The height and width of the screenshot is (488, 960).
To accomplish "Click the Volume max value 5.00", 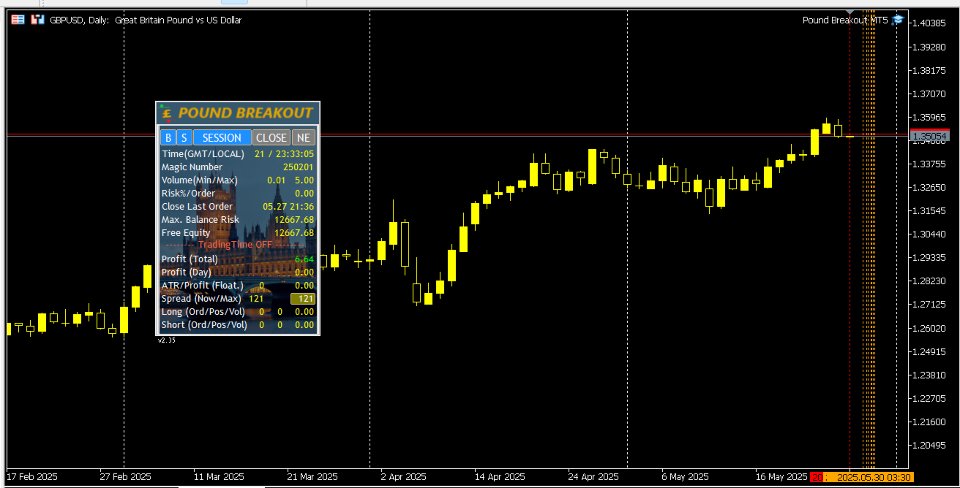I will point(304,181).
